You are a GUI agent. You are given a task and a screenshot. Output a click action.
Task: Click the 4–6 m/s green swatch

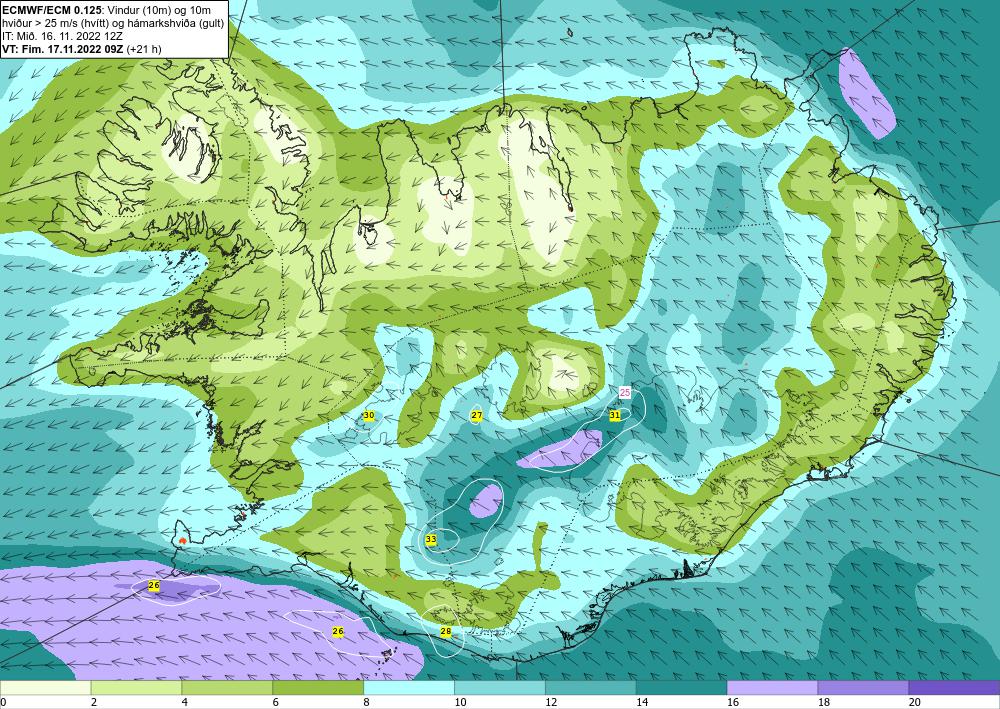tap(227, 688)
